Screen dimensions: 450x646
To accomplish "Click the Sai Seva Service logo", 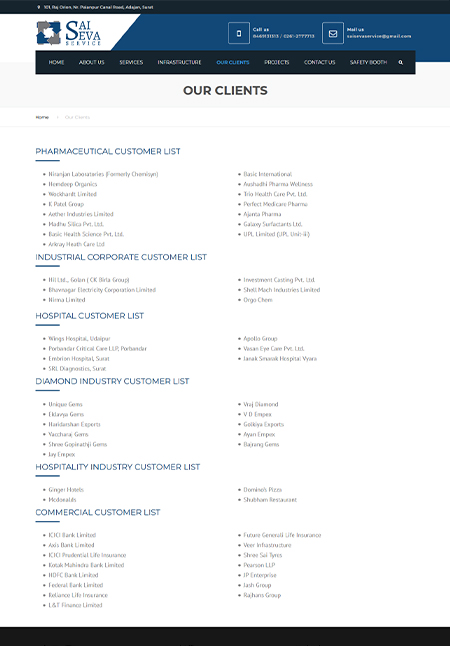I will (68, 33).
